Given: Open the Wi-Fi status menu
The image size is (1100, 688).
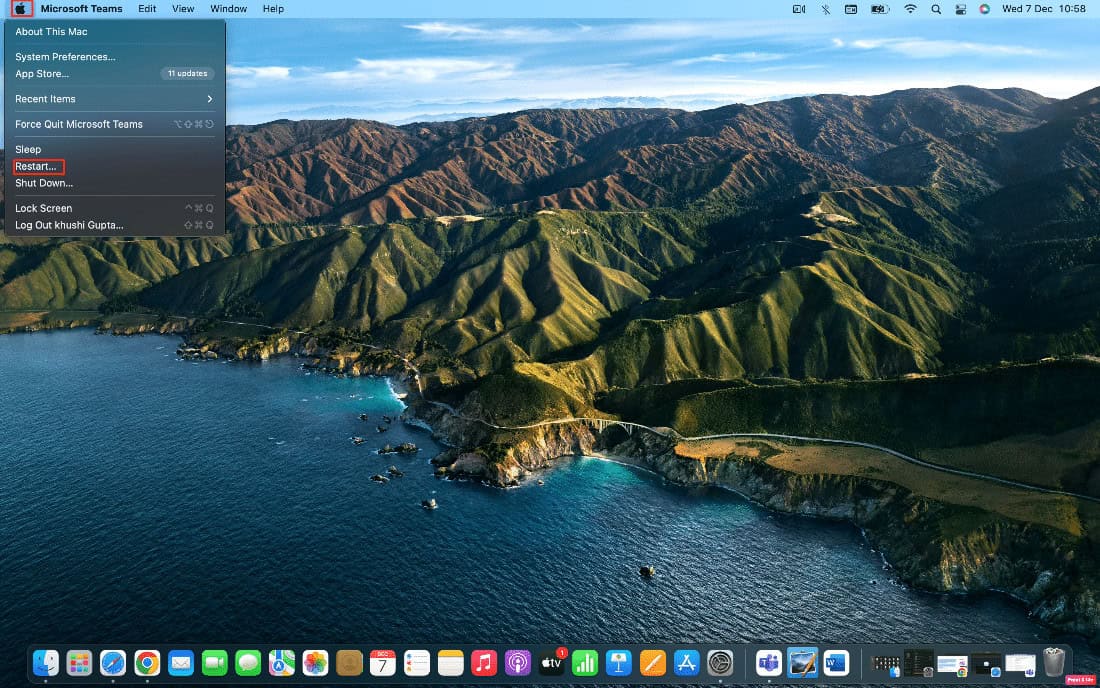Looking at the screenshot, I should click(911, 8).
